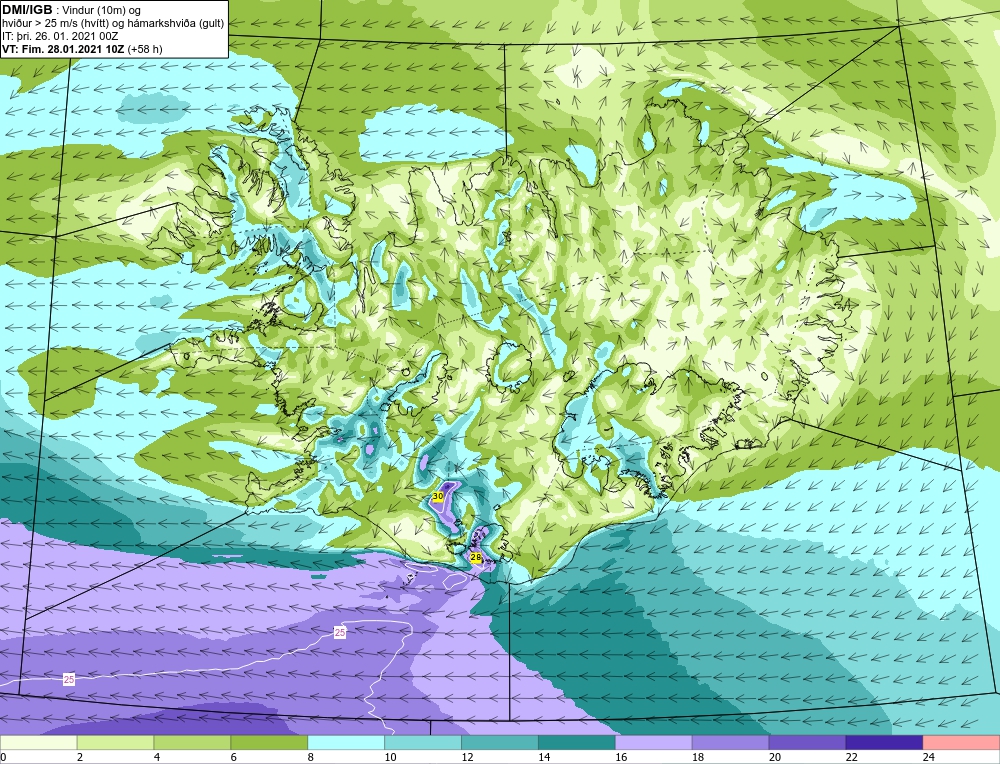Select the pale yellow 0–2 legend swatch

click(38, 743)
